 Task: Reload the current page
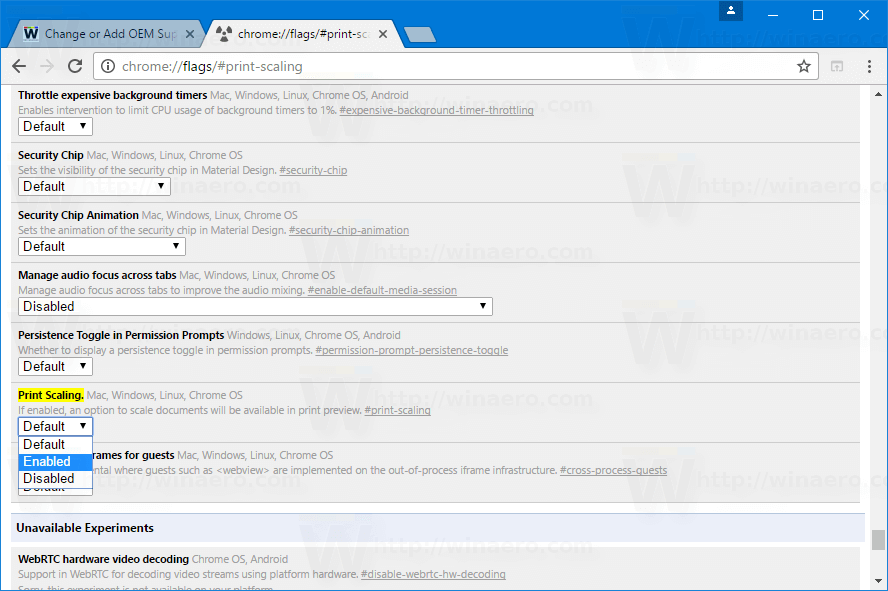point(75,66)
